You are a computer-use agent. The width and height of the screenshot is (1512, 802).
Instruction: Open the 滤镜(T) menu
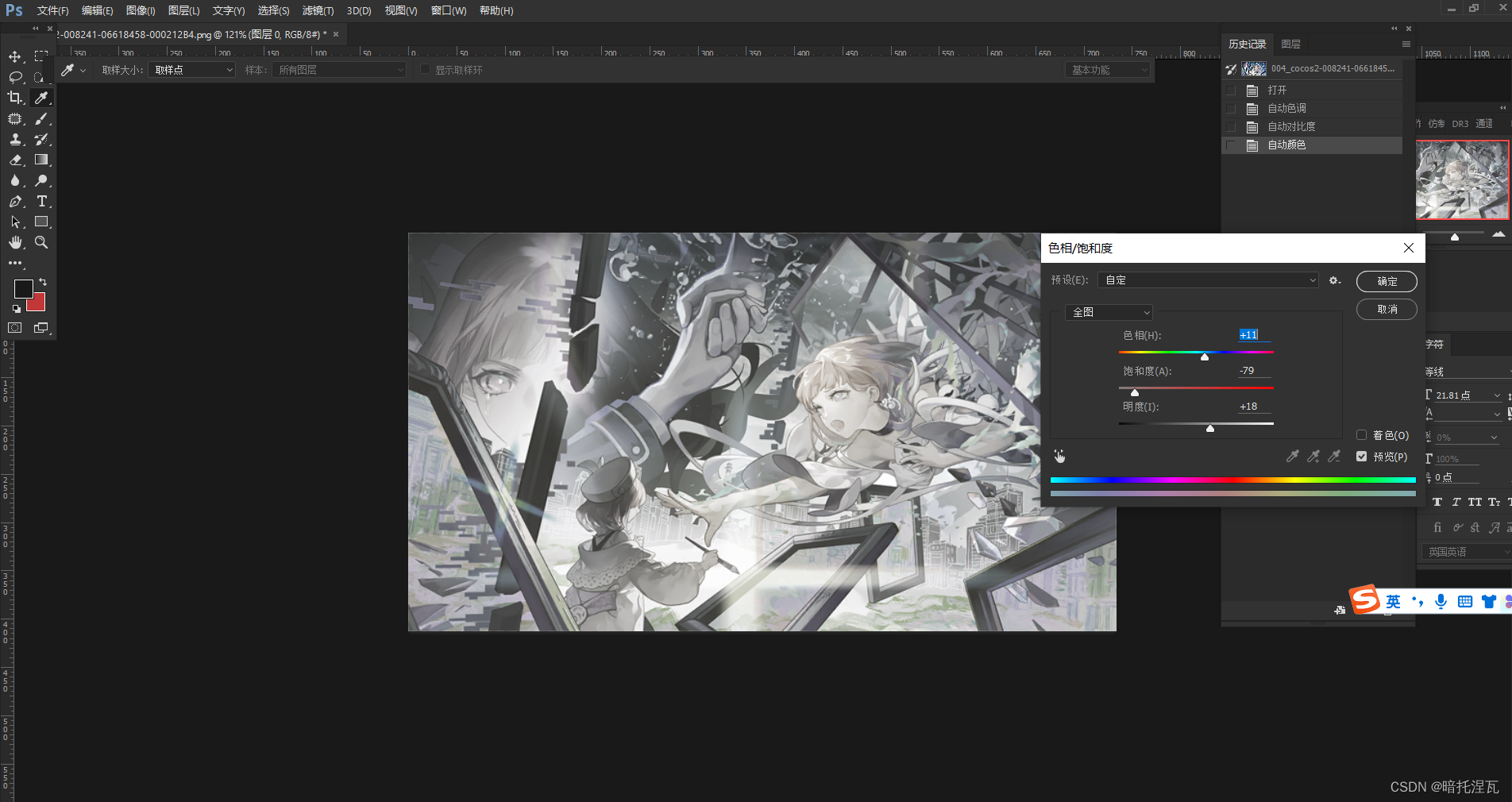pyautogui.click(x=318, y=10)
